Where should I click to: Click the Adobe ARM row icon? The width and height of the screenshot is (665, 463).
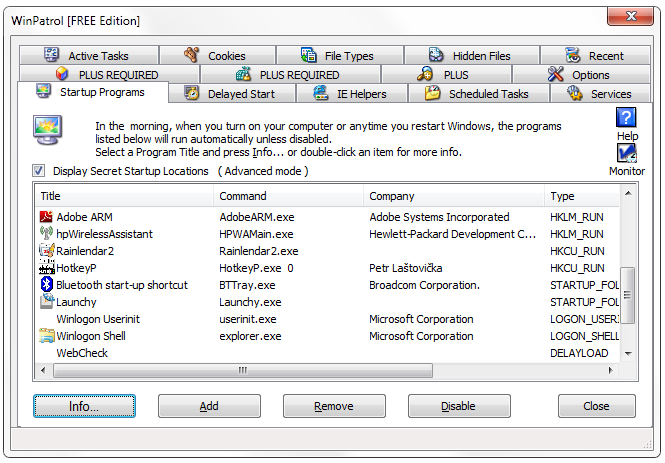click(46, 217)
